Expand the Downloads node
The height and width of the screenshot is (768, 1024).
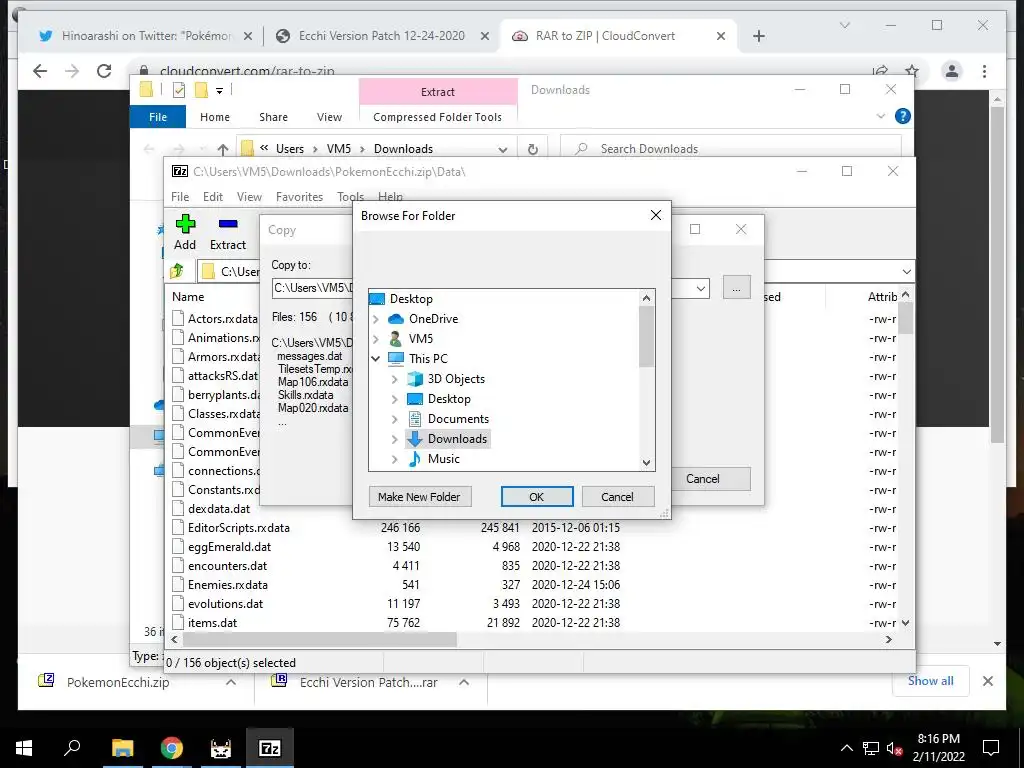tap(394, 439)
